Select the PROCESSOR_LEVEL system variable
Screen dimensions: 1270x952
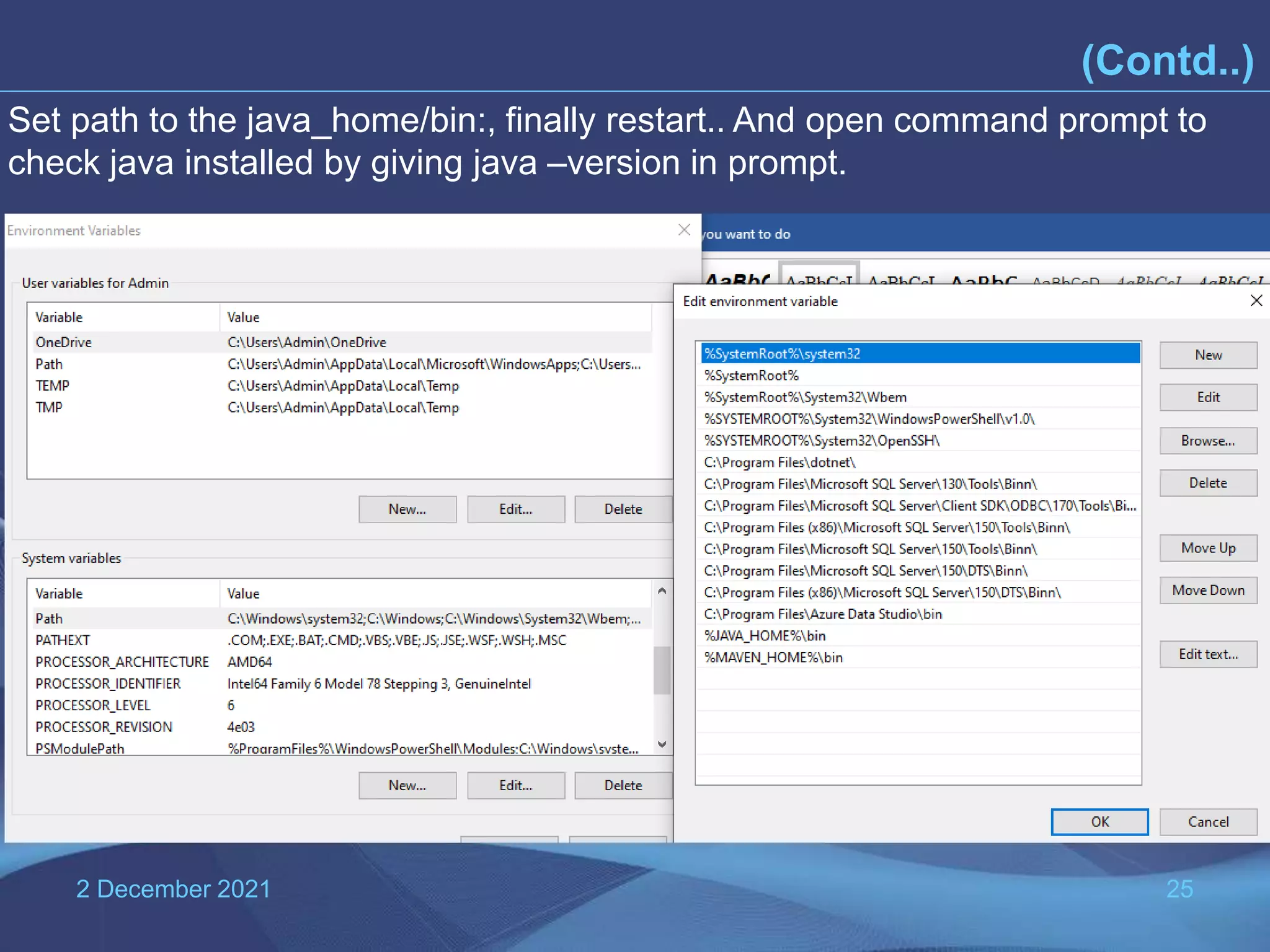(341, 705)
